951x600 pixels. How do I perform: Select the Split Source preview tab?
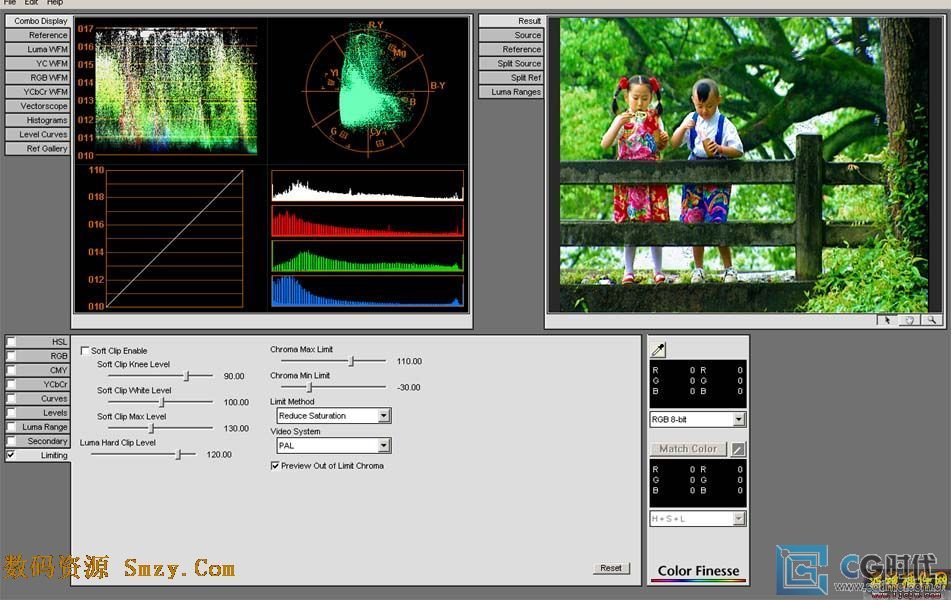511,63
